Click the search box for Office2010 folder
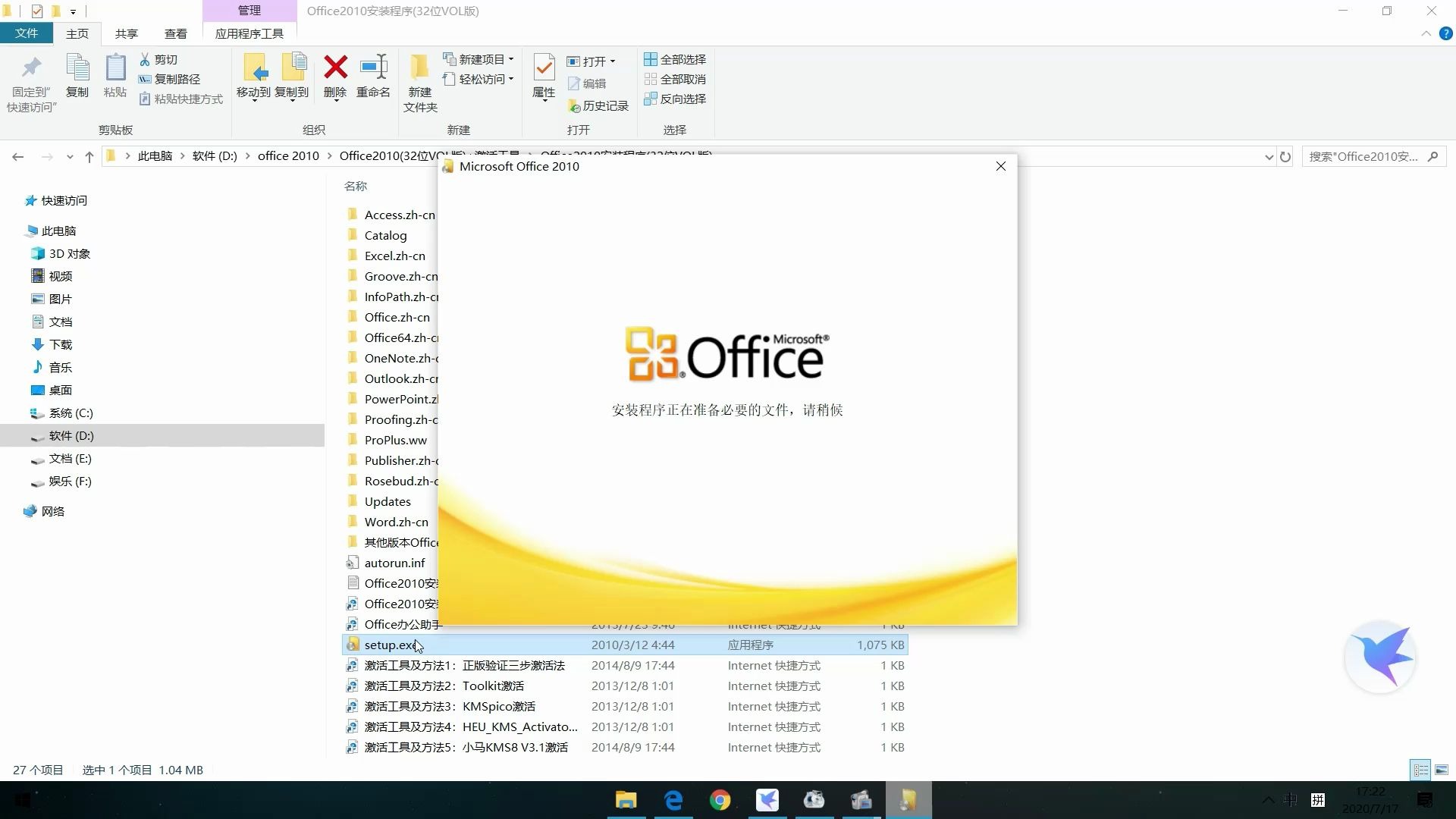Viewport: 1456px width, 819px height. coord(1373,156)
